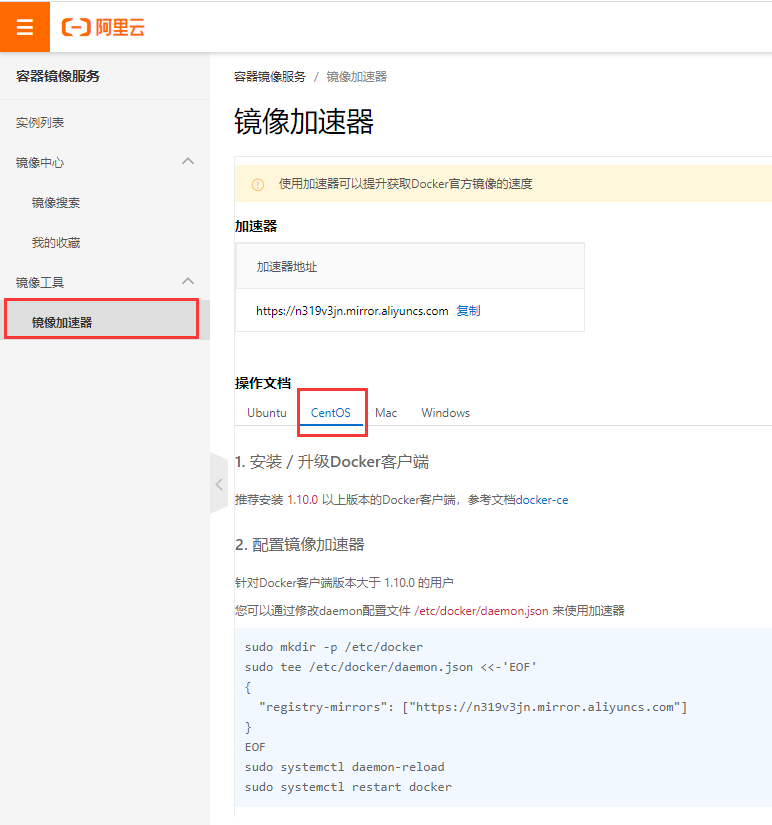Collapse the 镜像工具 section chevron

(187, 281)
